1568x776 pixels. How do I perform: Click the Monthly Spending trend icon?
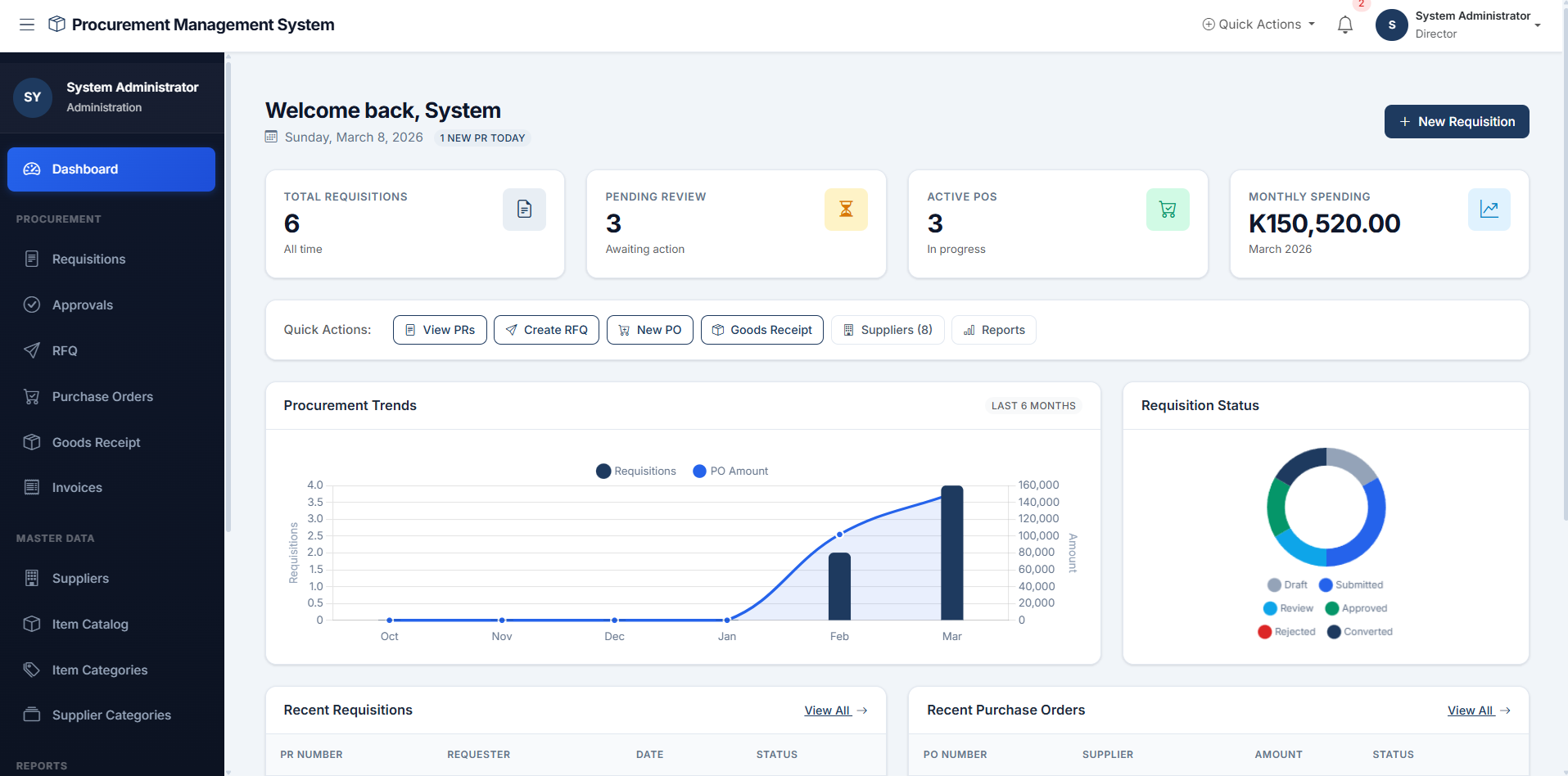tap(1489, 209)
